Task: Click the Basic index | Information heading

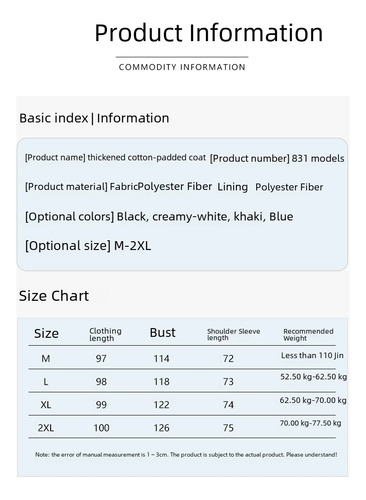Action: point(94,118)
